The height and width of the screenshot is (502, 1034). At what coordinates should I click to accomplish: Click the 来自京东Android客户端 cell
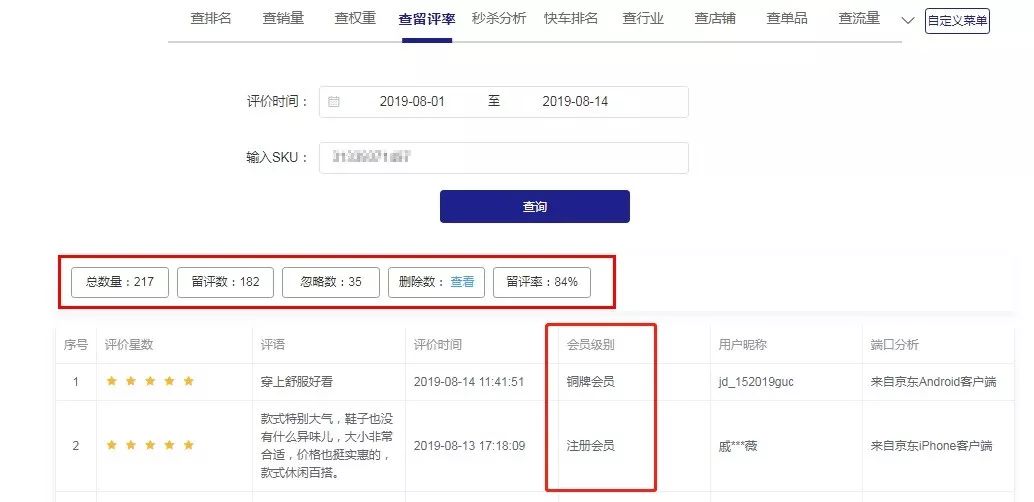pyautogui.click(x=933, y=382)
